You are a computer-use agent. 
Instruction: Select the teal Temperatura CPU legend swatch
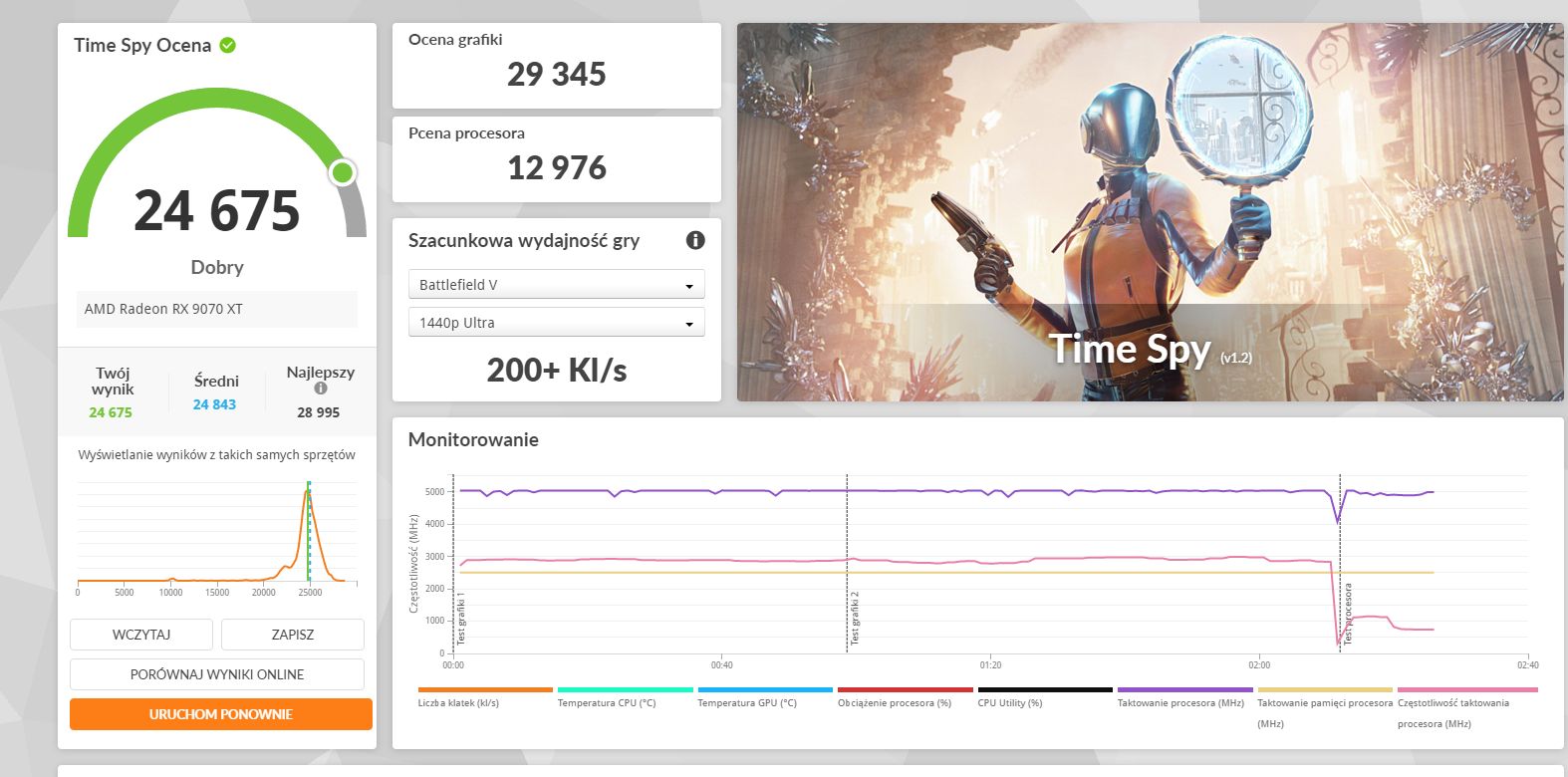click(626, 689)
